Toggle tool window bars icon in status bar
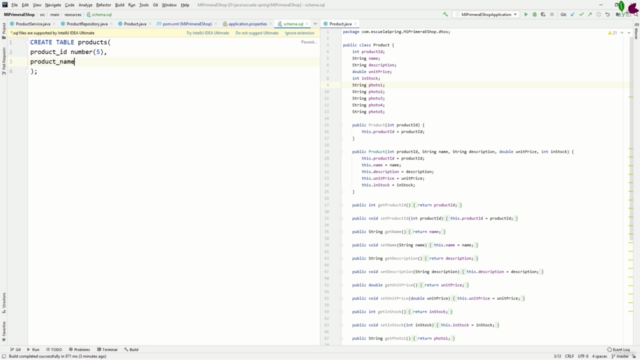This screenshot has width=640, height=360. (4, 356)
